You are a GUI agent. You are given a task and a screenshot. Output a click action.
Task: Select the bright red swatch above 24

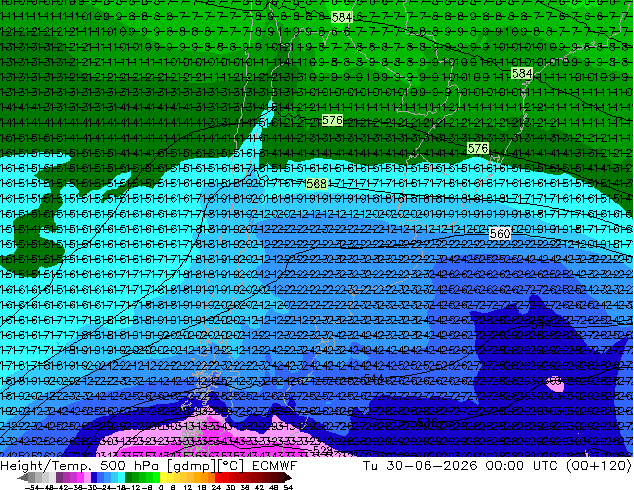click(x=218, y=478)
